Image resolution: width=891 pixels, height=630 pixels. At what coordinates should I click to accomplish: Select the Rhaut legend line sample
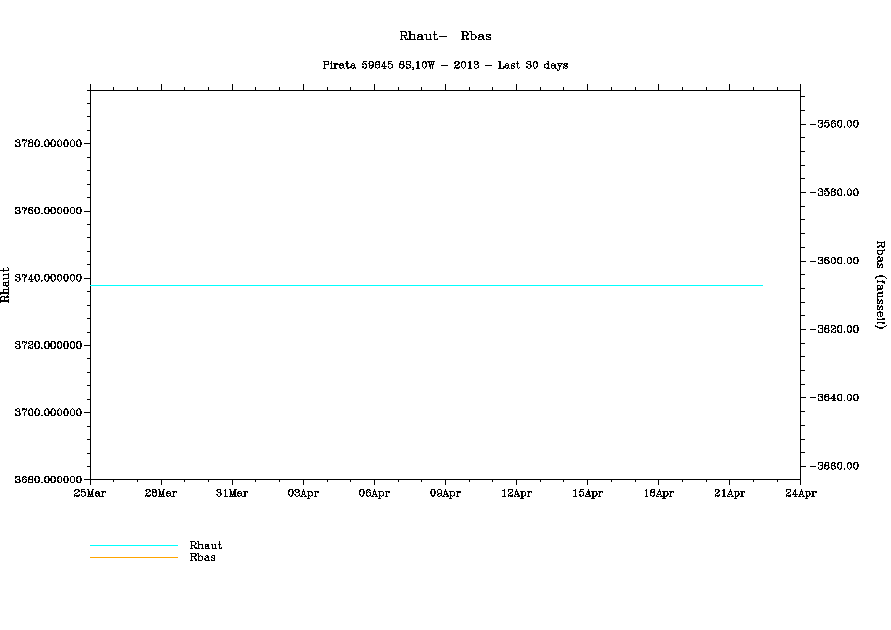point(133,546)
